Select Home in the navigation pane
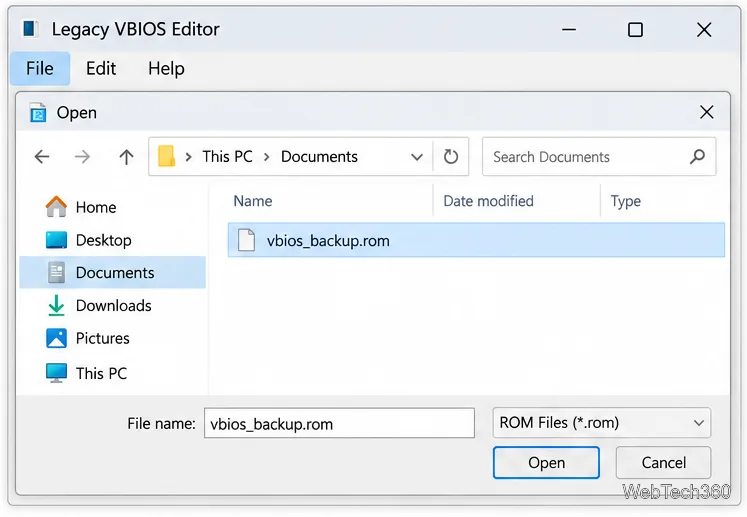 point(112,207)
